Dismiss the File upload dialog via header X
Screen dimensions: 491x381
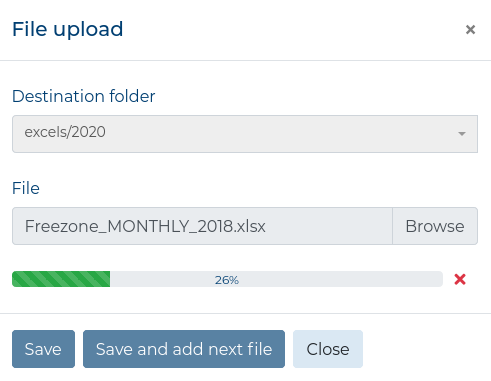point(470,30)
